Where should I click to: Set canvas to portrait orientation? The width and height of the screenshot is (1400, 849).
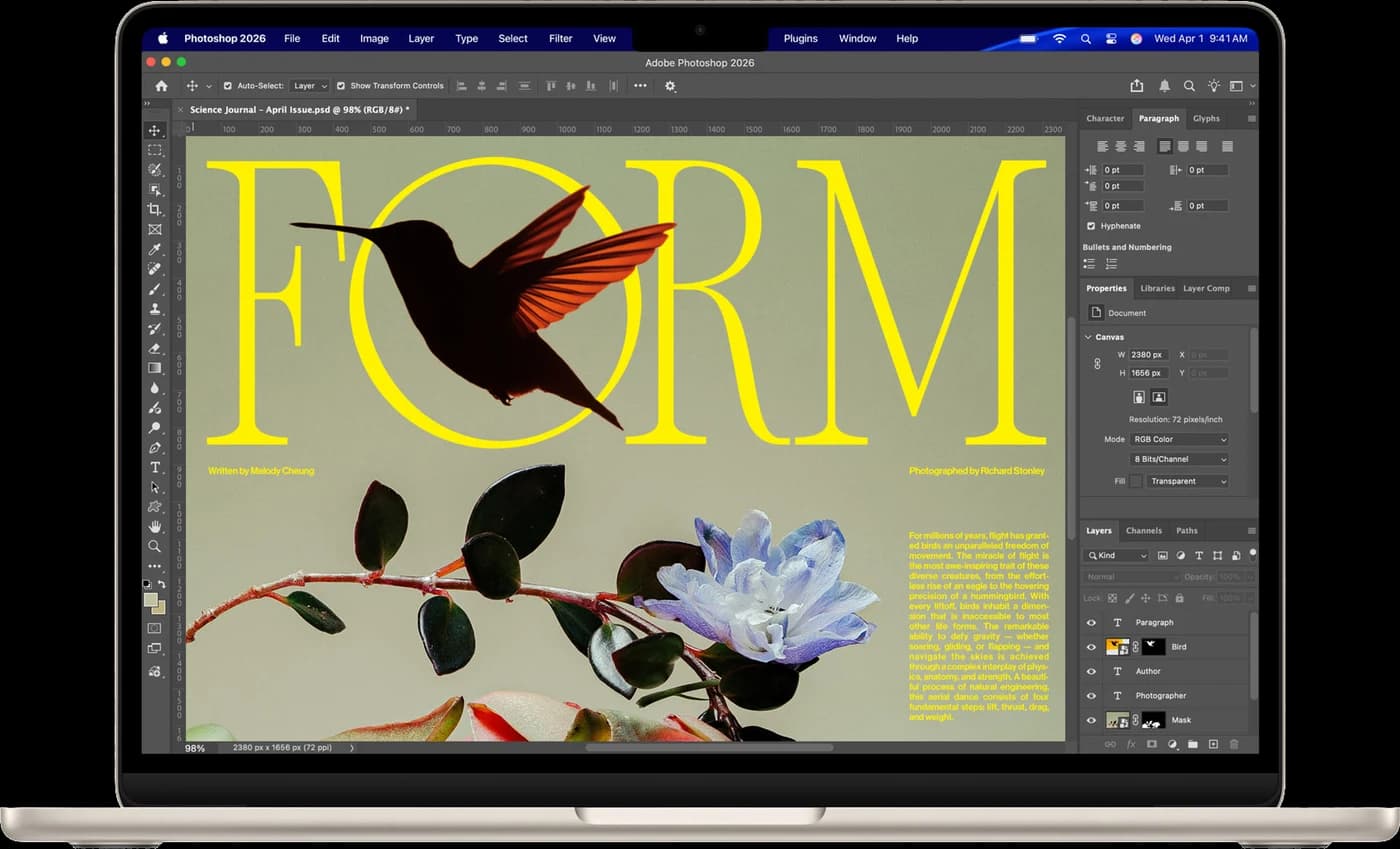click(x=1138, y=397)
